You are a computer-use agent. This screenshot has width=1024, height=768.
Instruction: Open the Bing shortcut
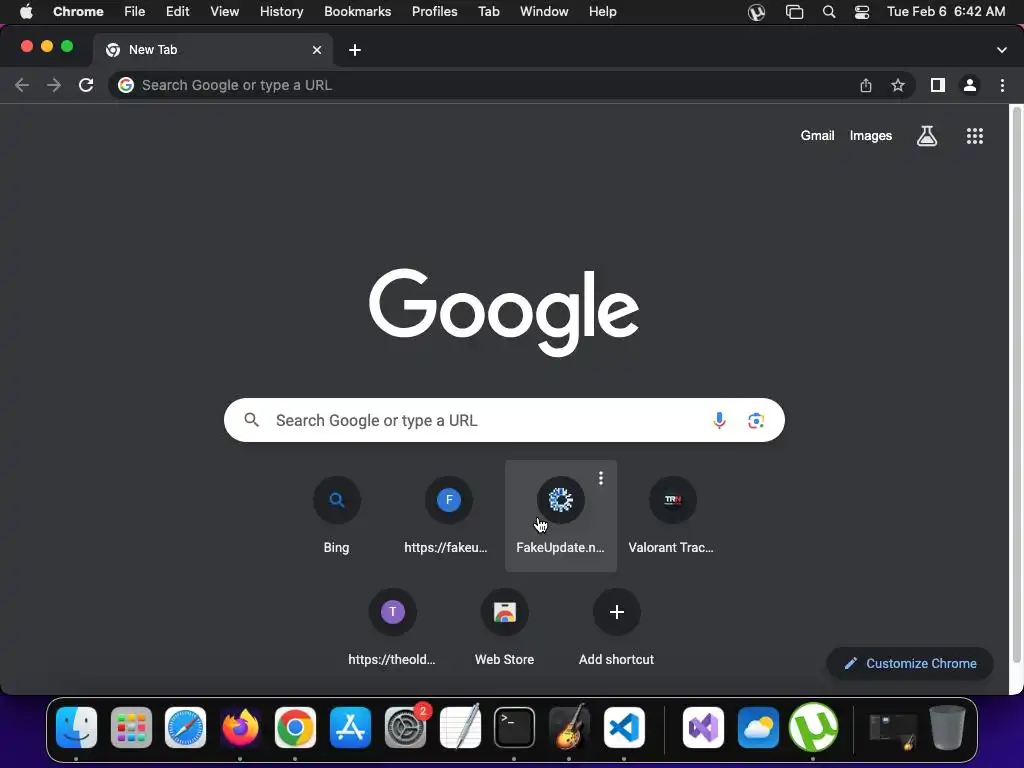(x=336, y=516)
